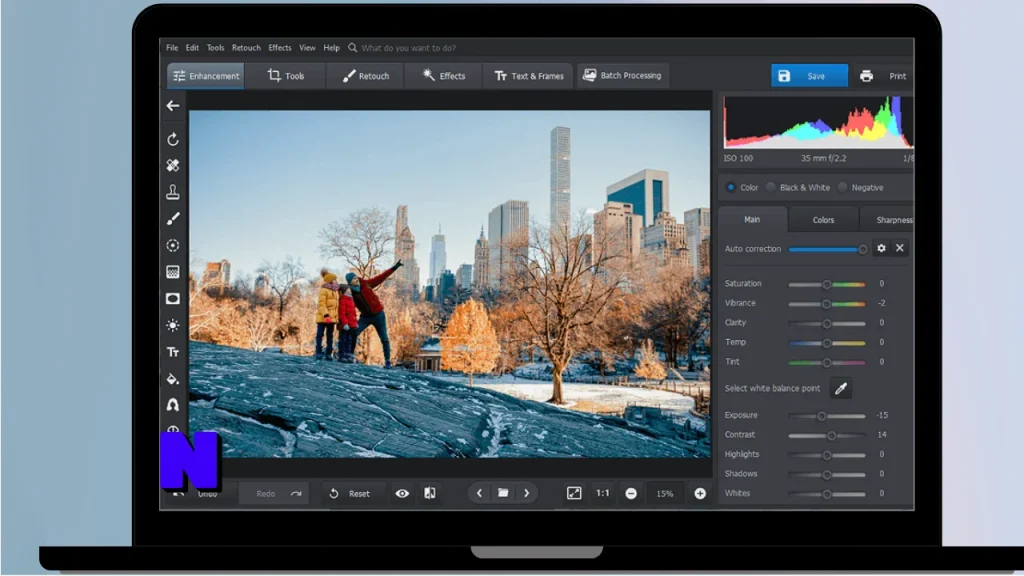Screen dimensions: 1024x576
Task: Click the blue Save button
Action: tap(810, 76)
